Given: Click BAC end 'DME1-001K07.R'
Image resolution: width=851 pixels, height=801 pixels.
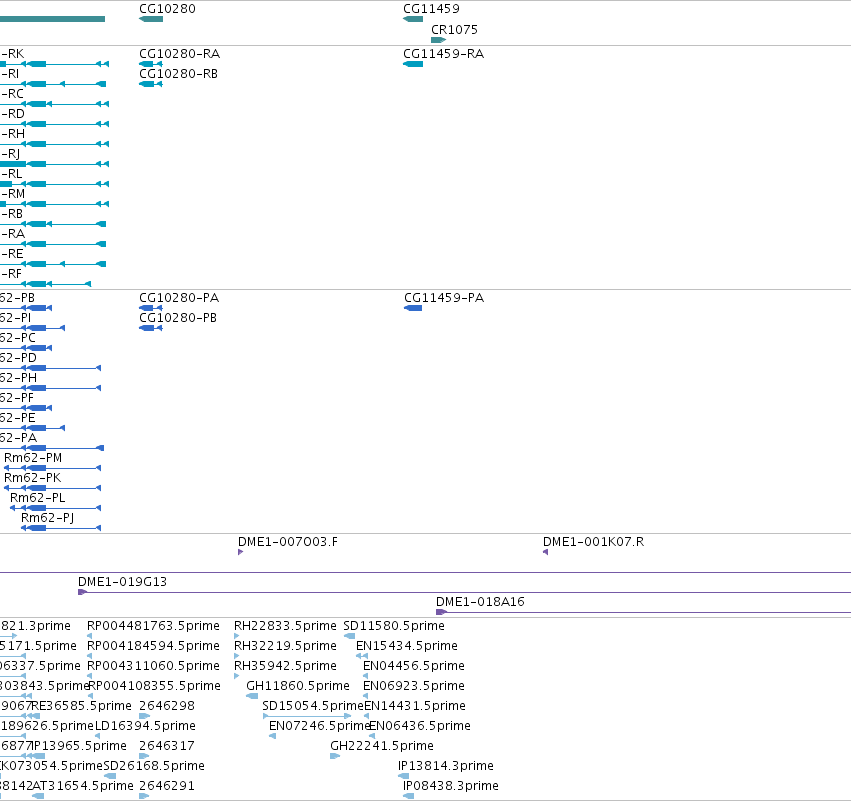Looking at the screenshot, I should 593,542.
